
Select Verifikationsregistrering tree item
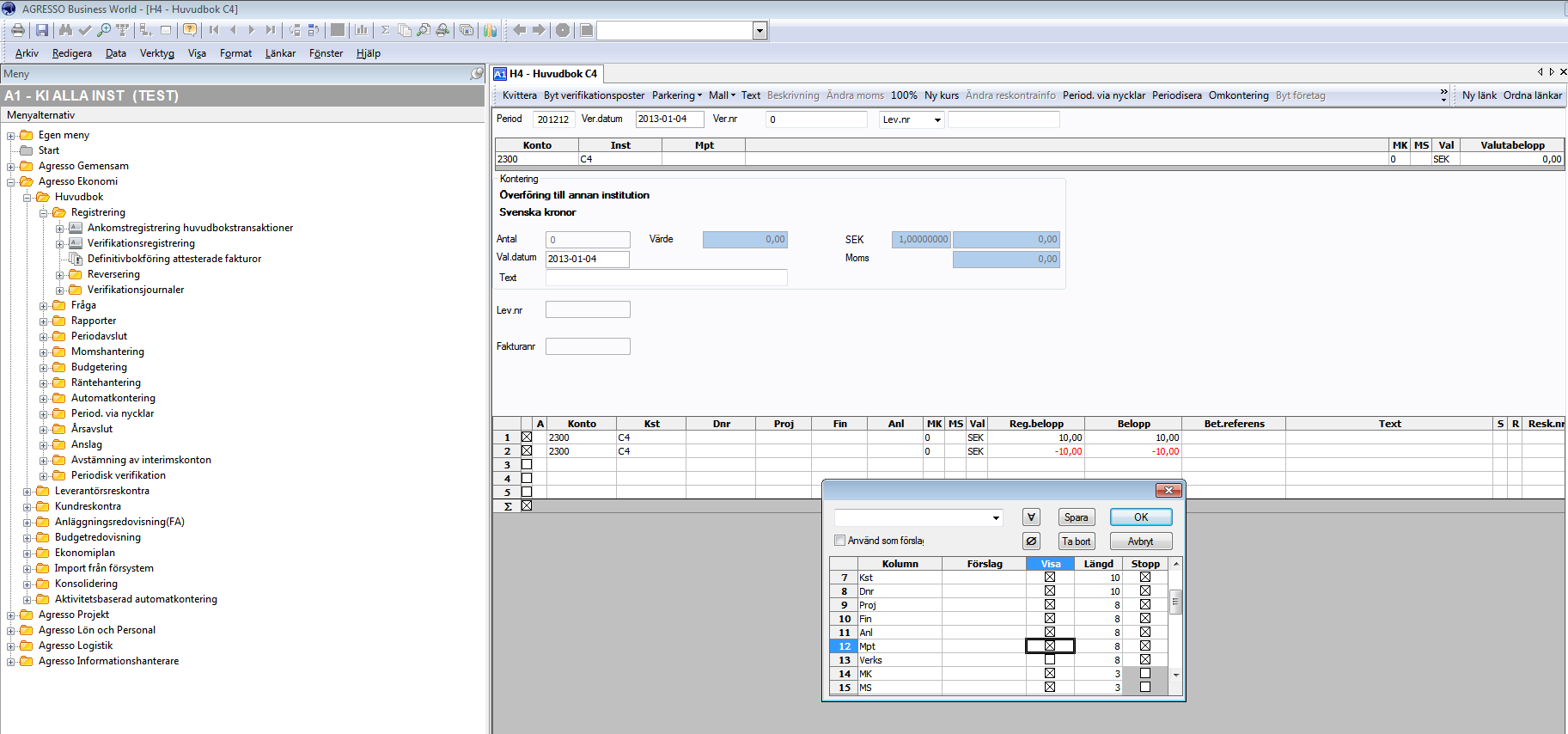point(141,243)
